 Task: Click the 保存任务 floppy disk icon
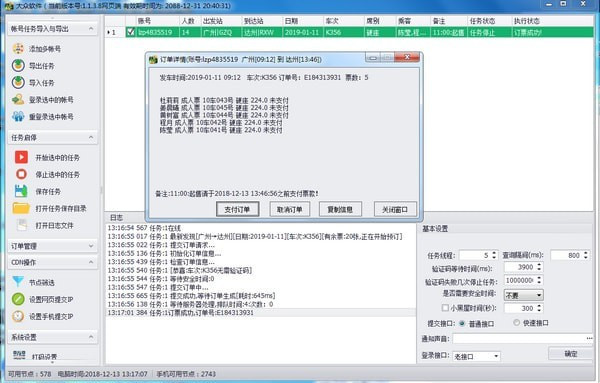(21, 191)
